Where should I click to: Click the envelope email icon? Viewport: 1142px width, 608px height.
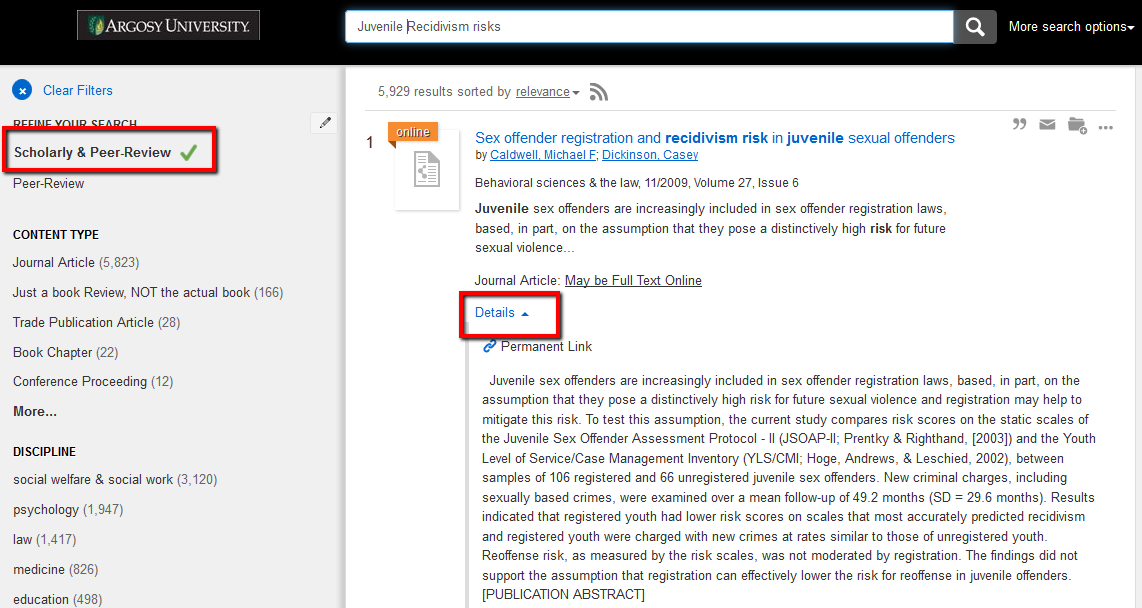(1047, 125)
